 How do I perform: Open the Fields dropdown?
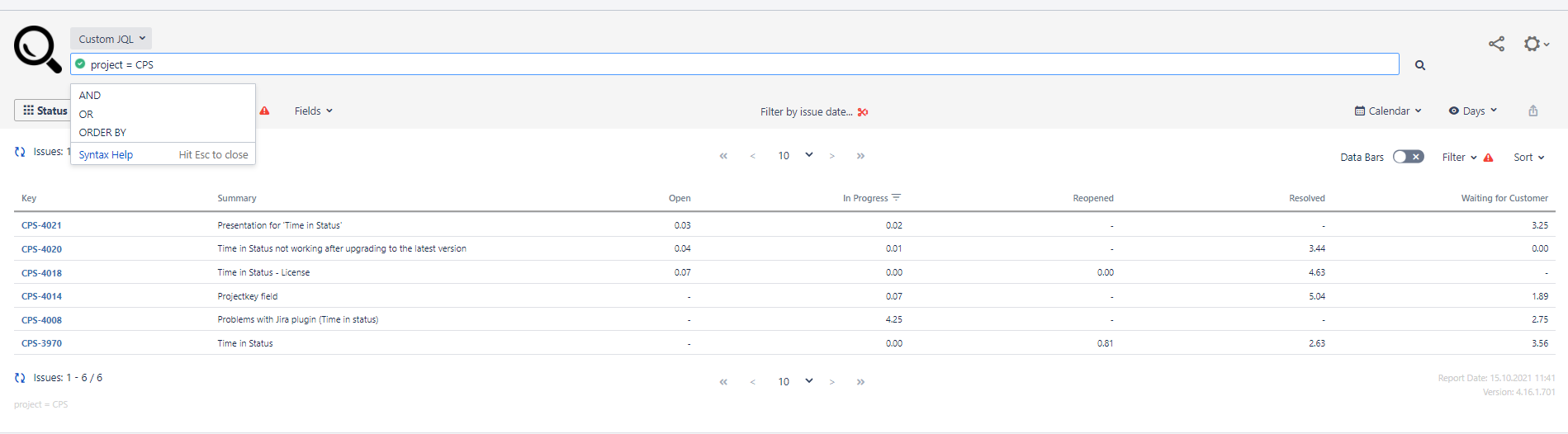click(313, 111)
